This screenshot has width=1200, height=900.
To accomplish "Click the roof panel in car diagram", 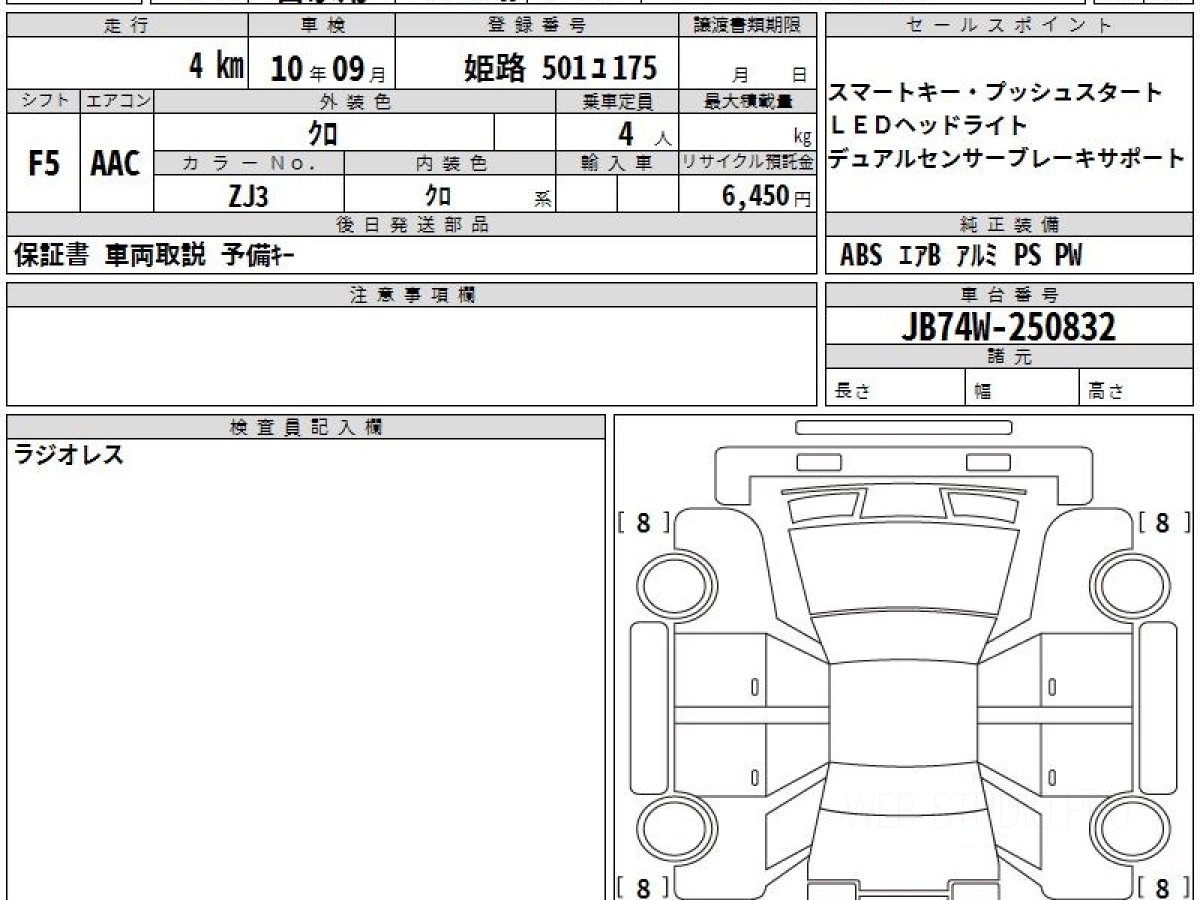I will 903,712.
